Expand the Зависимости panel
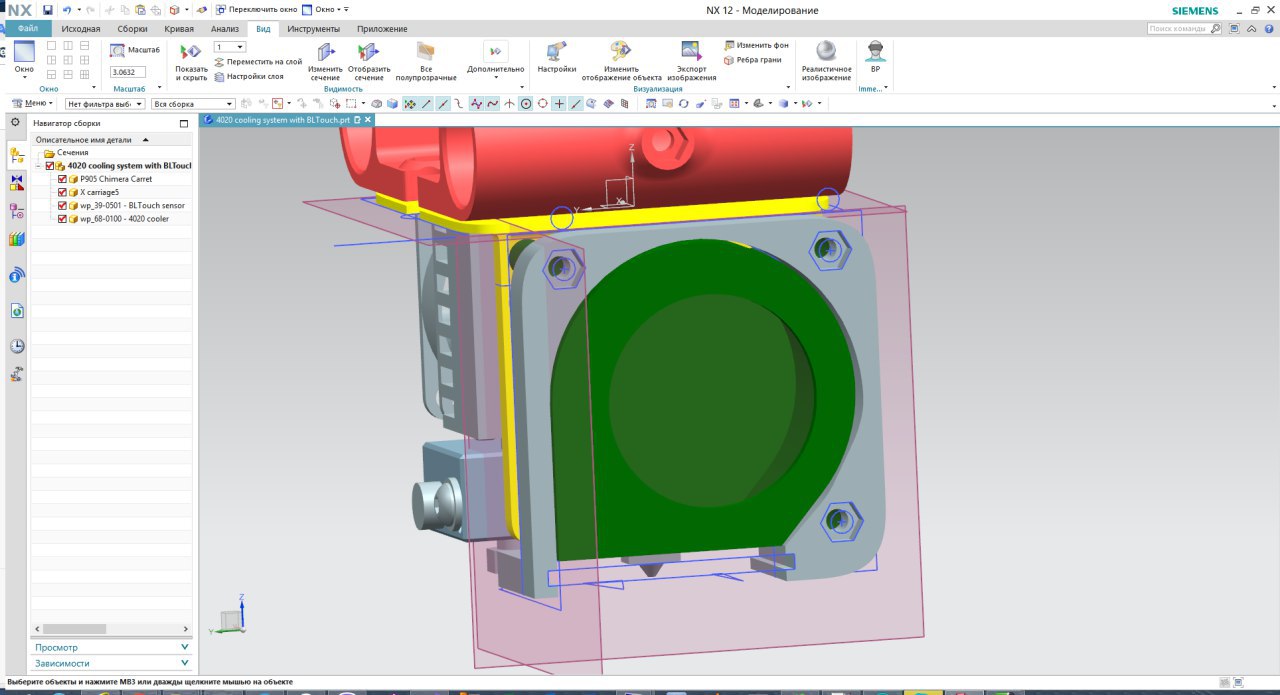Screen dimensions: 1280x695 point(112,663)
